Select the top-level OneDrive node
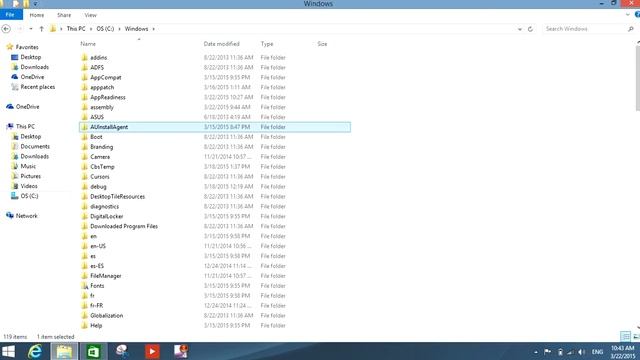 pos(27,107)
